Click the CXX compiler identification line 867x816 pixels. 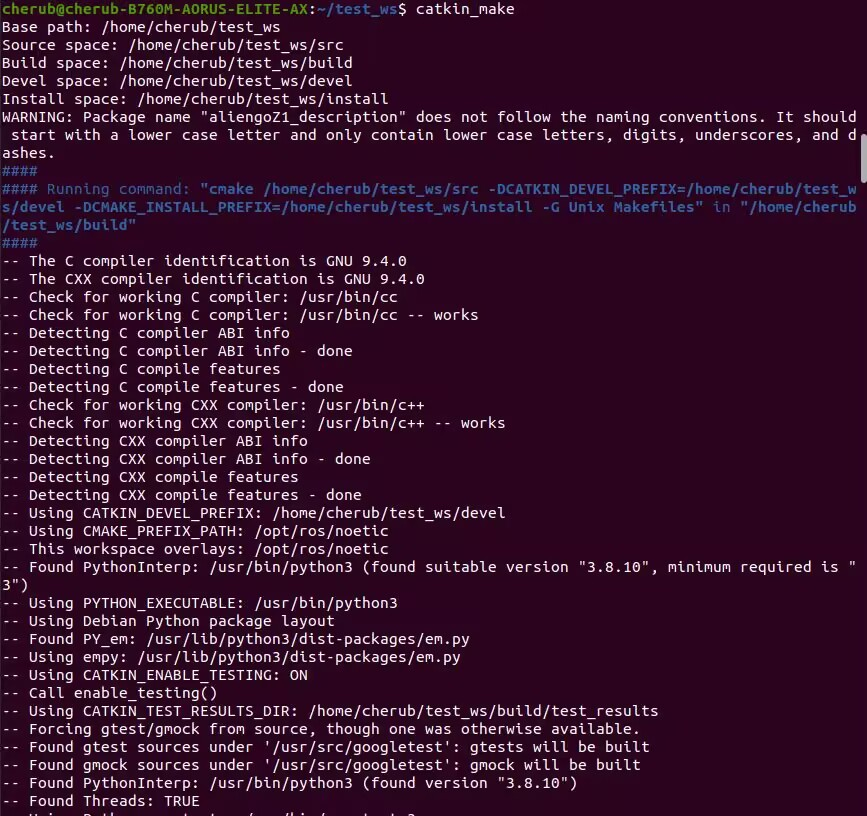(213, 279)
